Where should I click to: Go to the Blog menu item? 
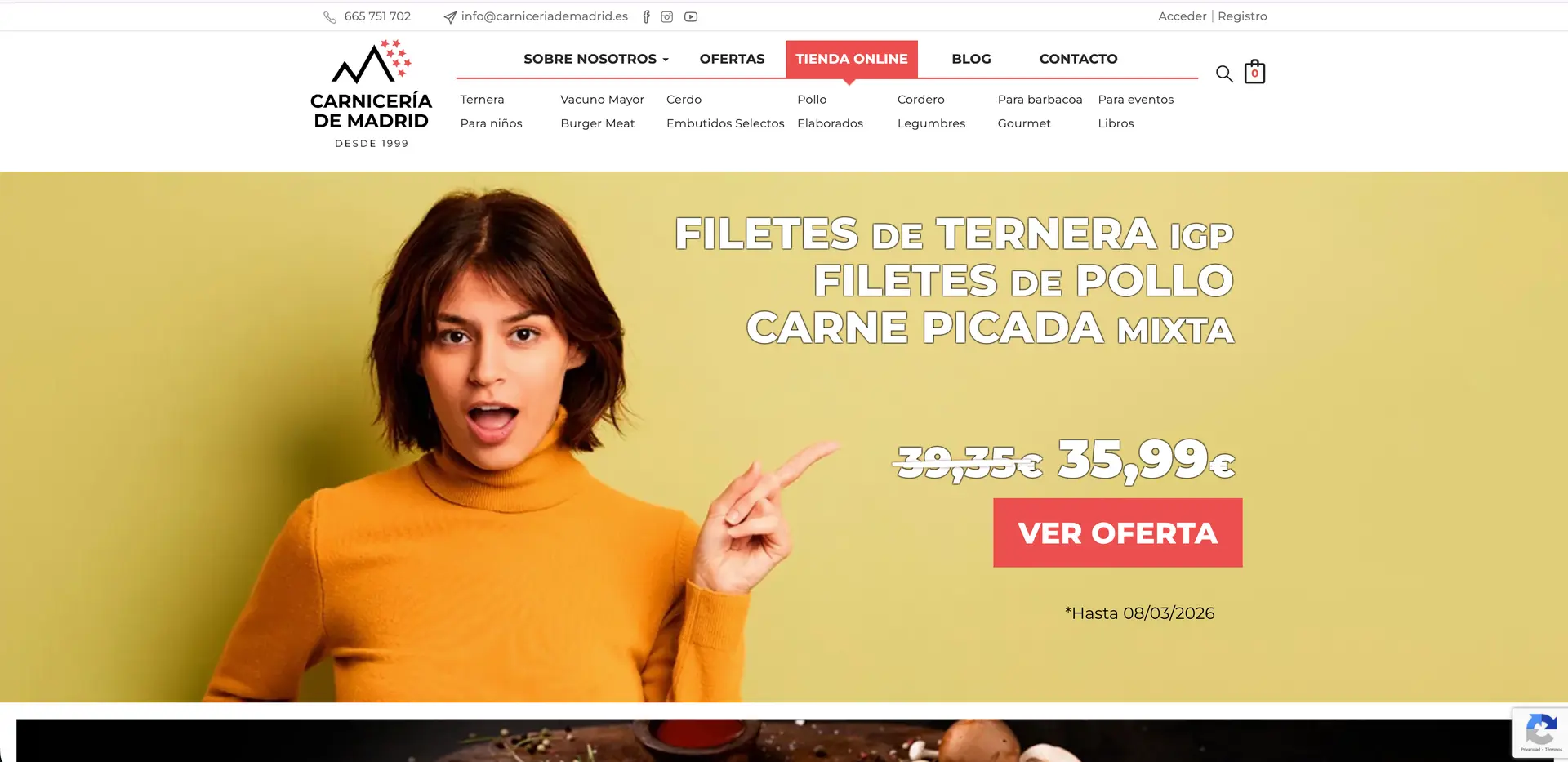tap(971, 59)
